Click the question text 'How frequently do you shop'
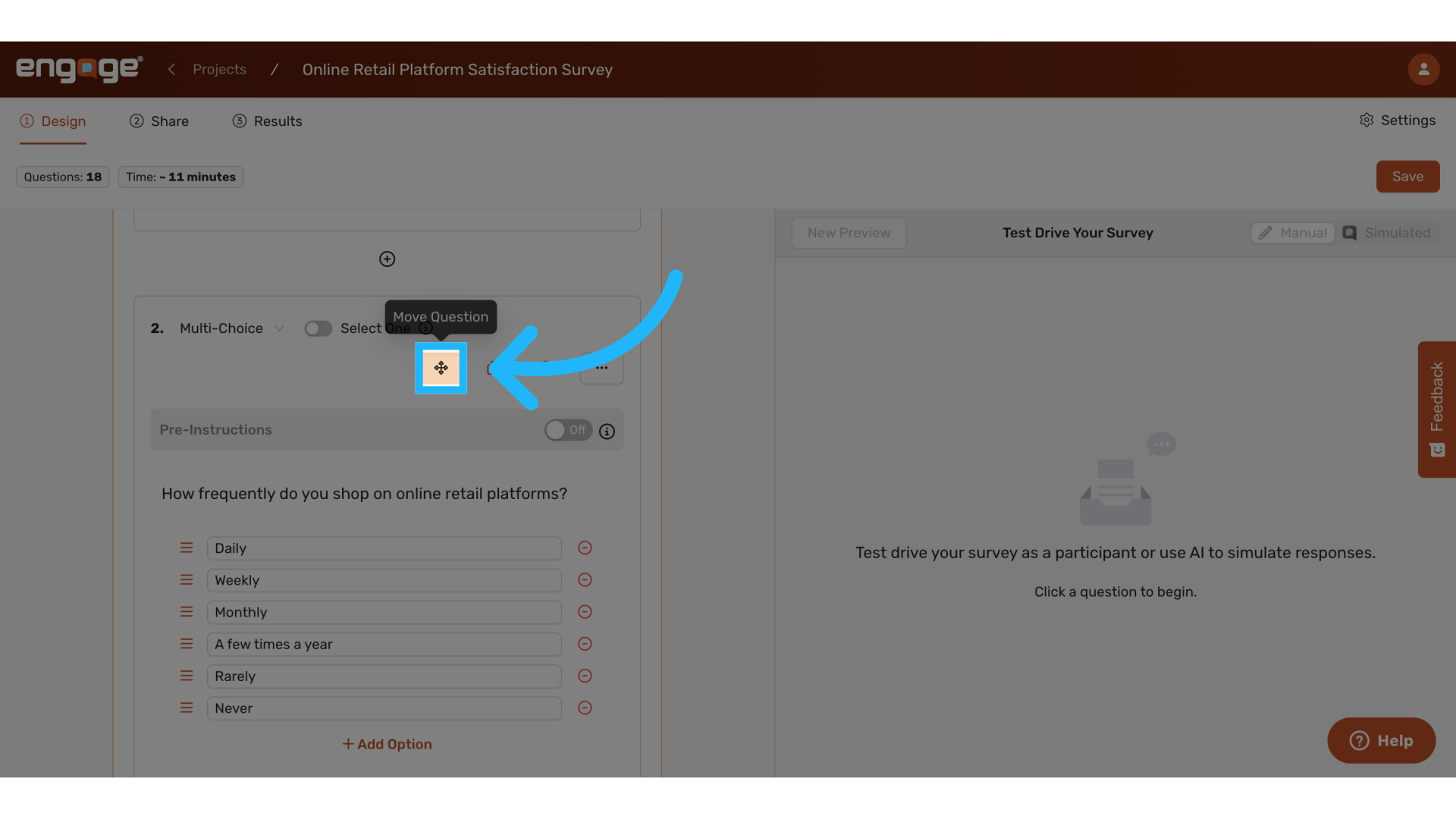This screenshot has height=819, width=1456. [364, 494]
